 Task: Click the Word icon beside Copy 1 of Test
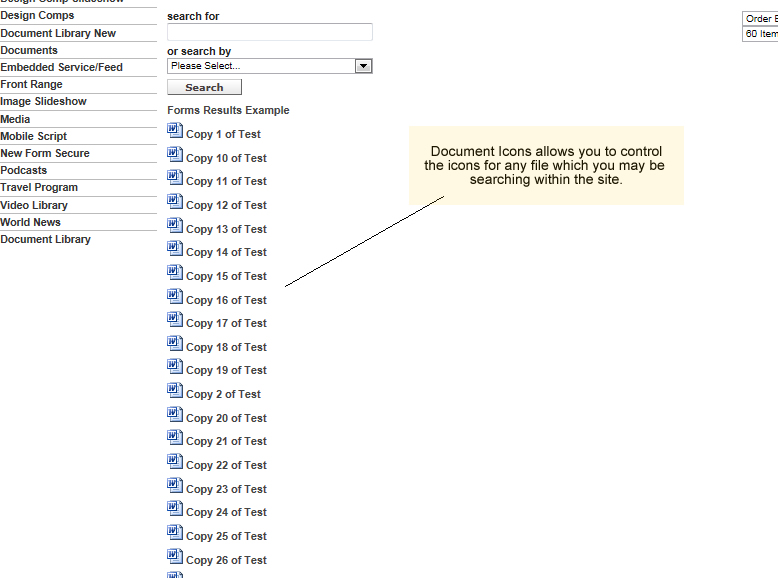click(175, 130)
